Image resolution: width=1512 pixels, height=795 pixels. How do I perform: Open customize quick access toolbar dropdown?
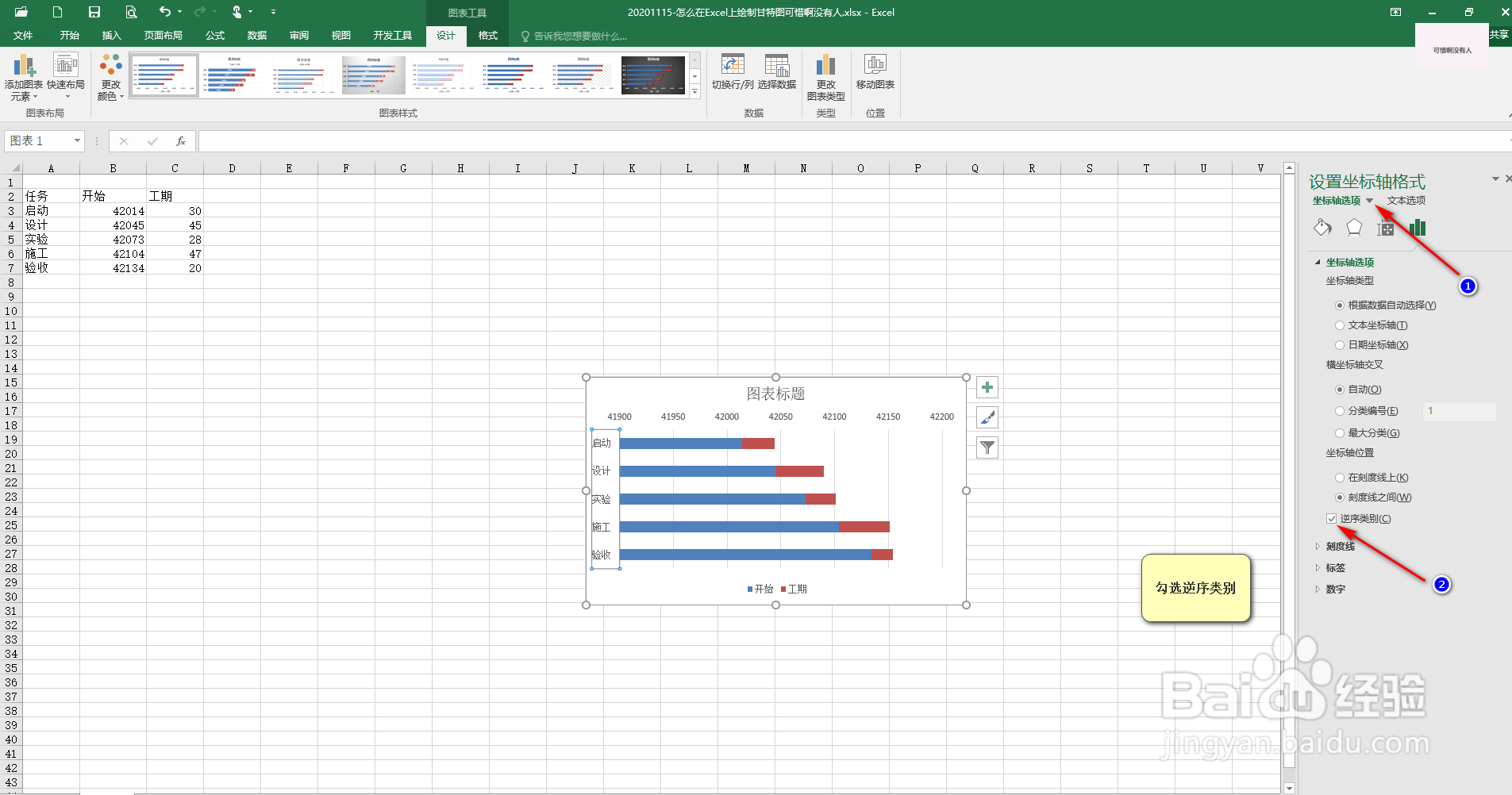tap(273, 12)
